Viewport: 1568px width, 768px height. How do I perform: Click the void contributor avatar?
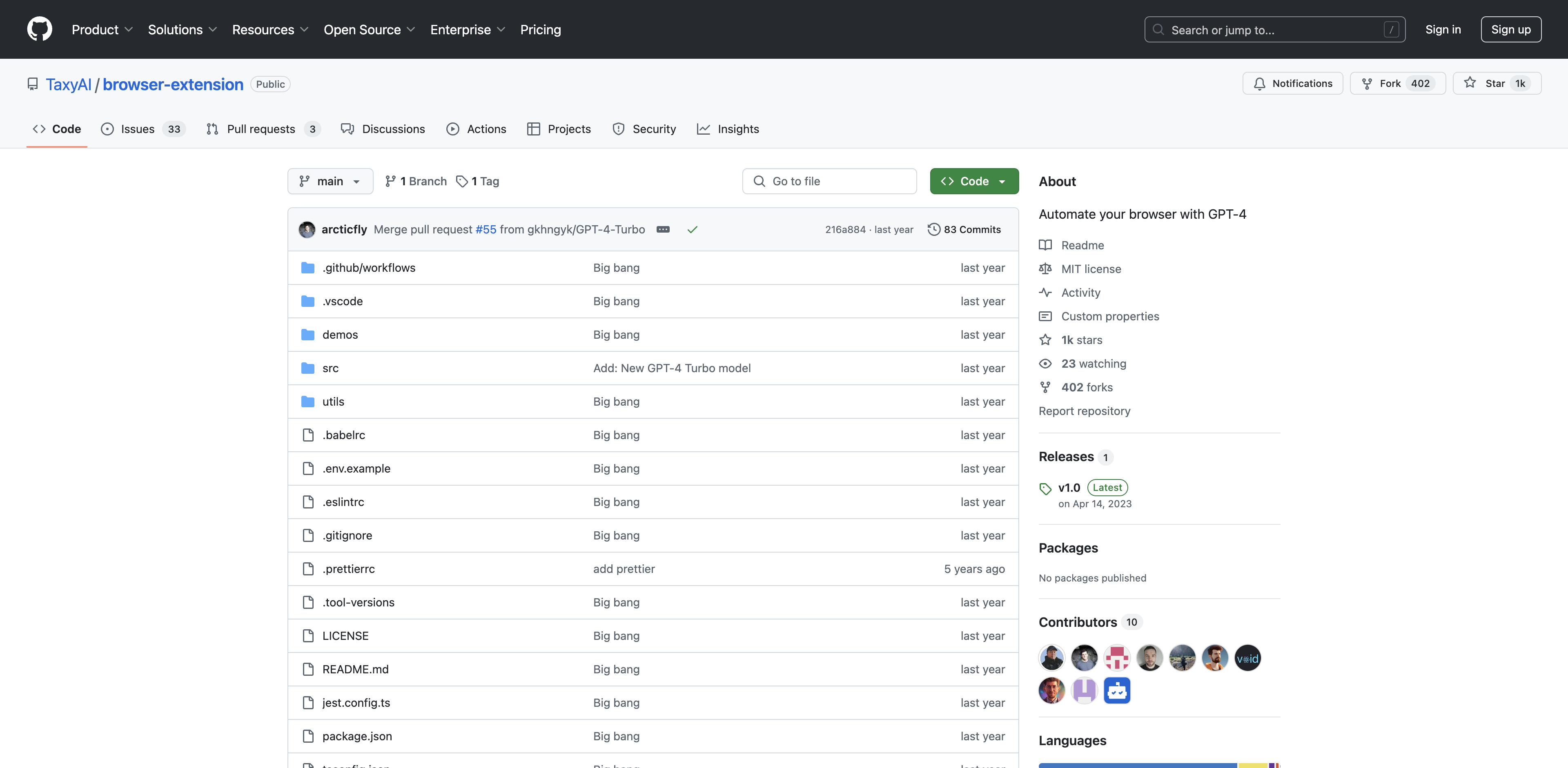point(1247,658)
